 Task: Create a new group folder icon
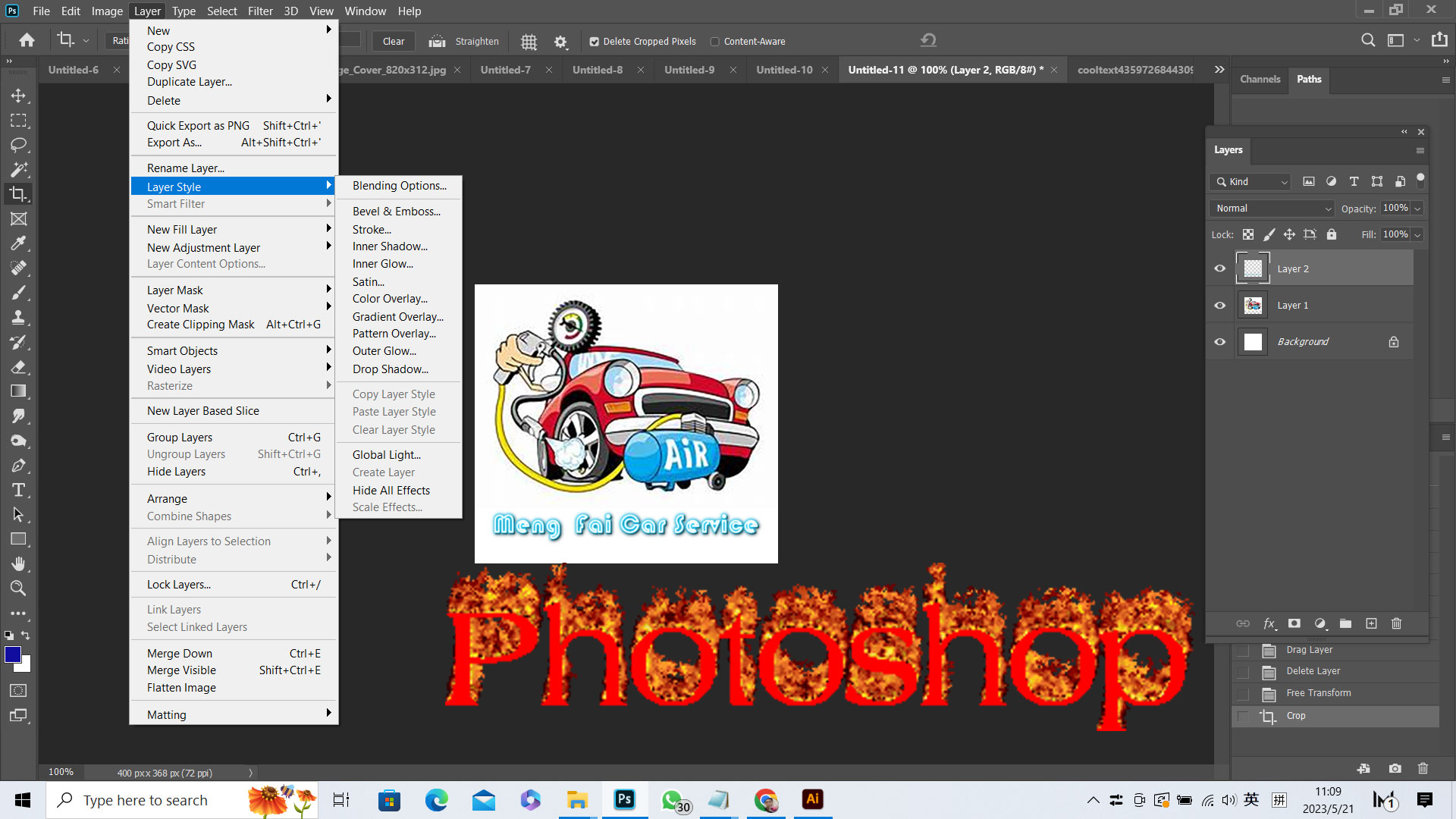click(1345, 623)
